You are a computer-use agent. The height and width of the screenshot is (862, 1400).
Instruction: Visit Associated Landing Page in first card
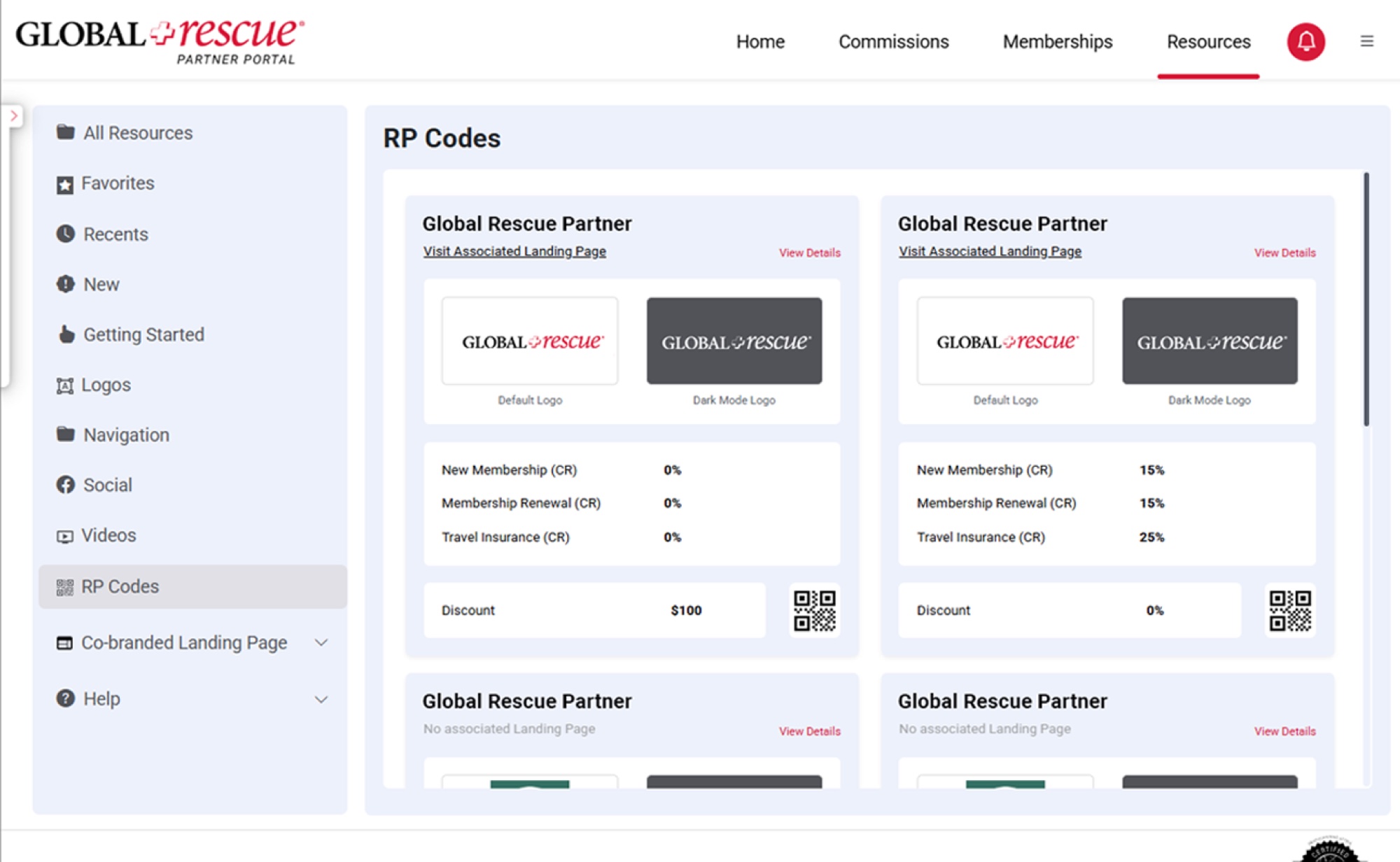[514, 251]
